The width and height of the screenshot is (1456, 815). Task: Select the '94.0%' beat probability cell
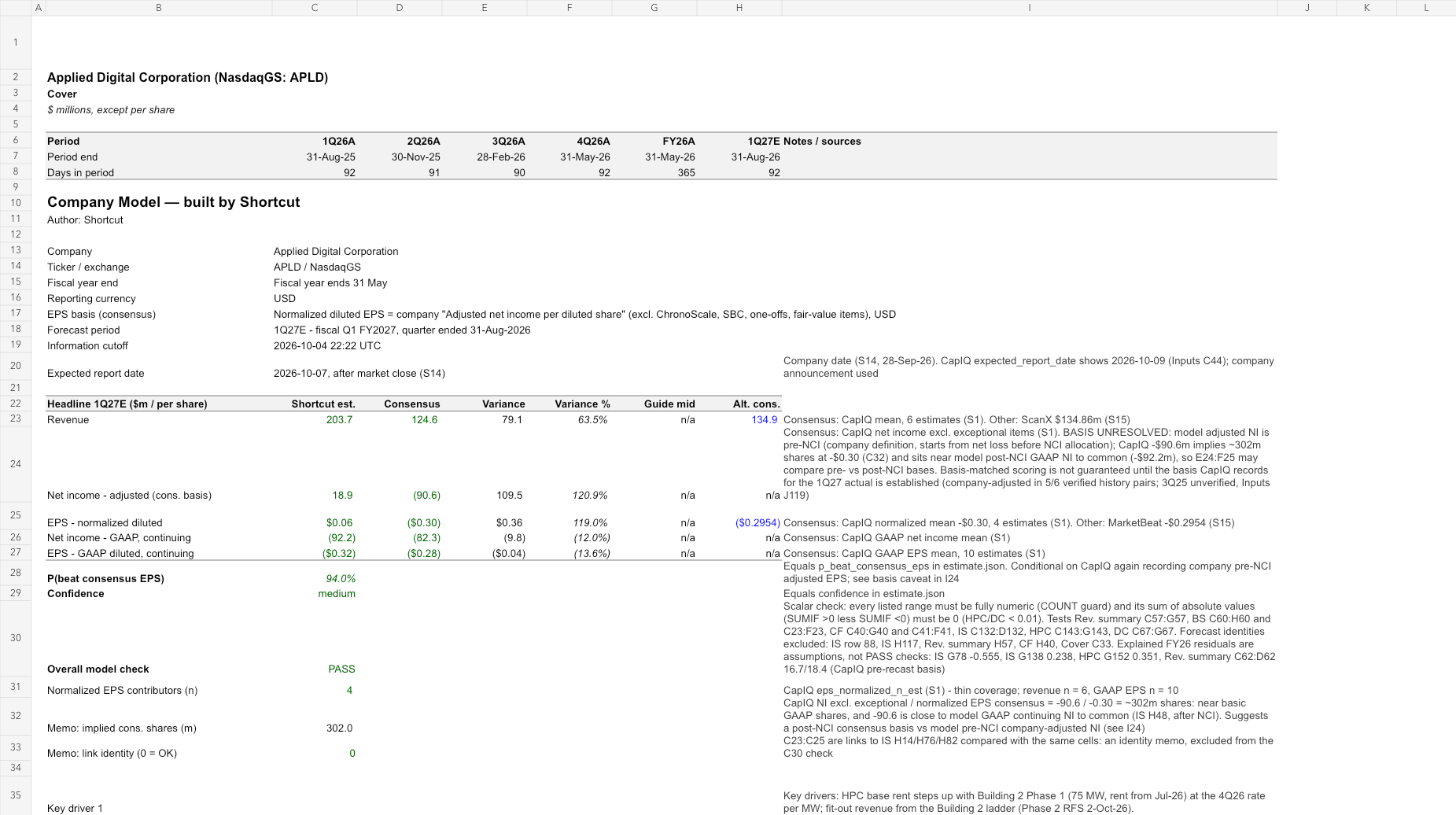coord(341,578)
